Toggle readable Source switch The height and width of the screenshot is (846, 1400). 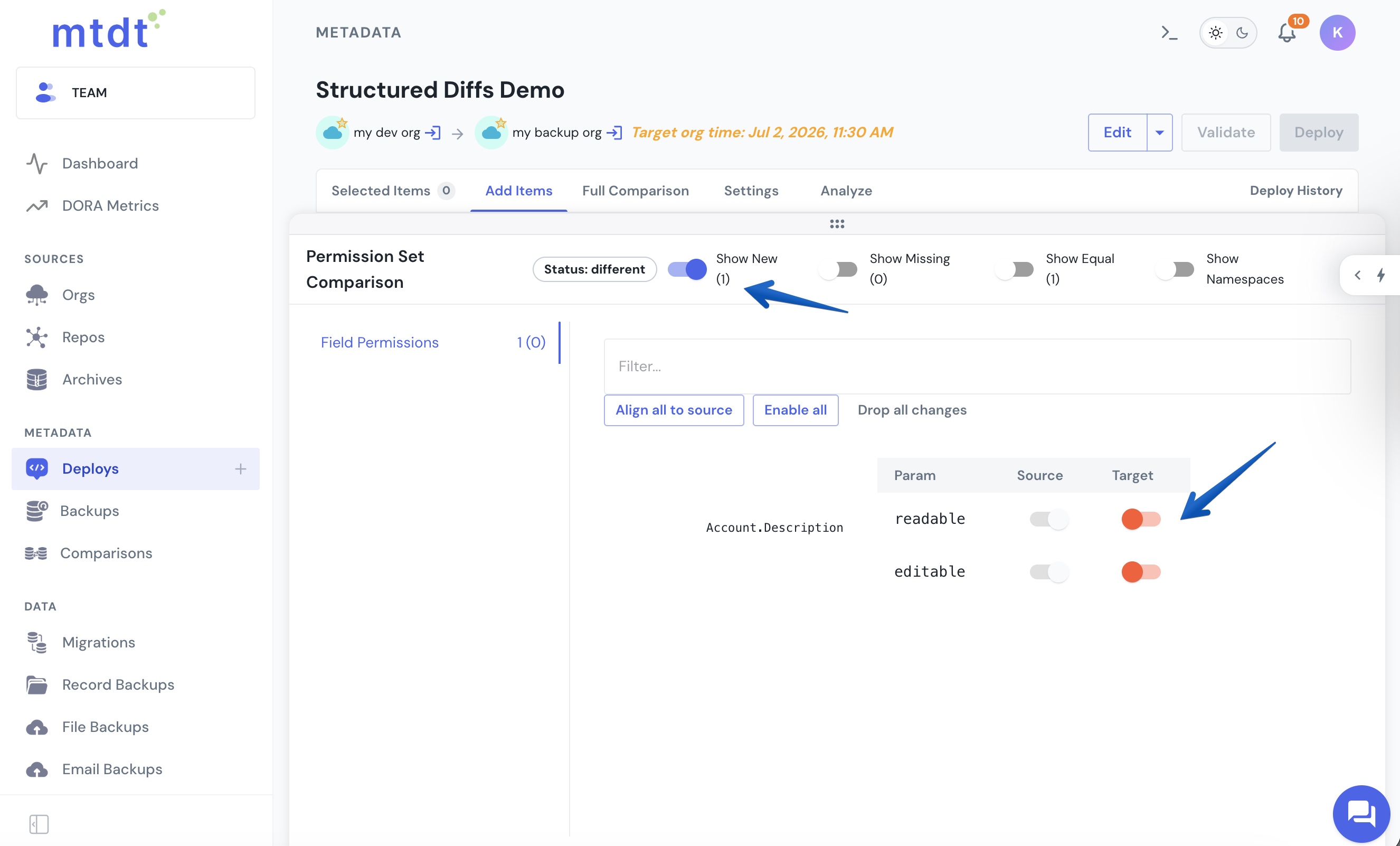click(x=1049, y=519)
